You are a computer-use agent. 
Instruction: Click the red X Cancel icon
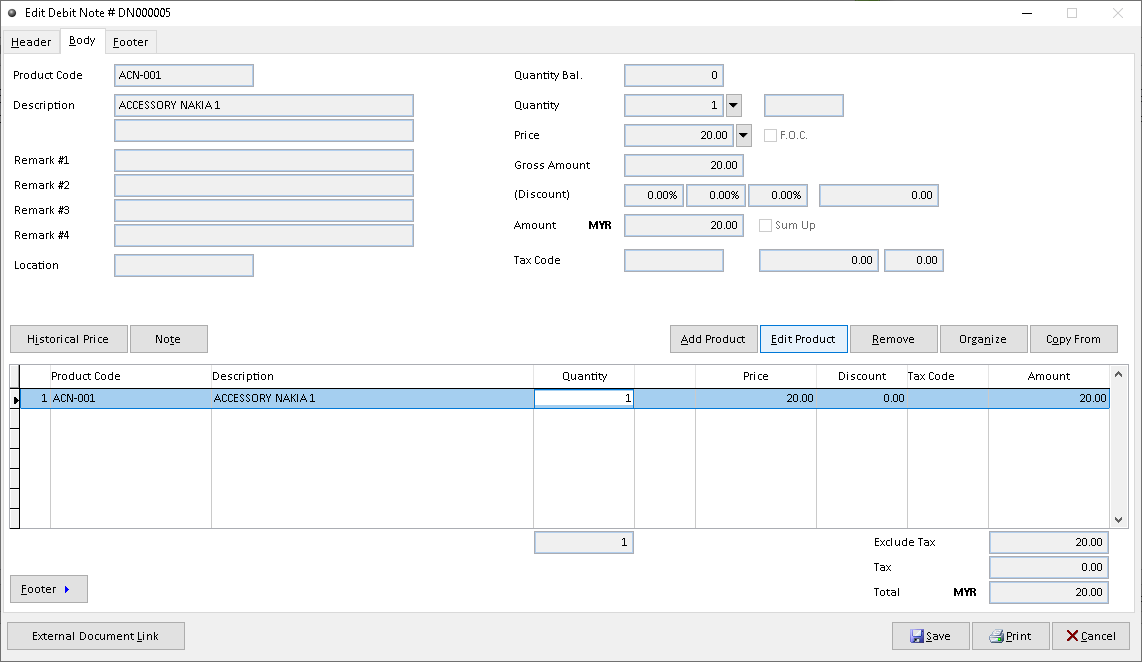click(x=1072, y=636)
